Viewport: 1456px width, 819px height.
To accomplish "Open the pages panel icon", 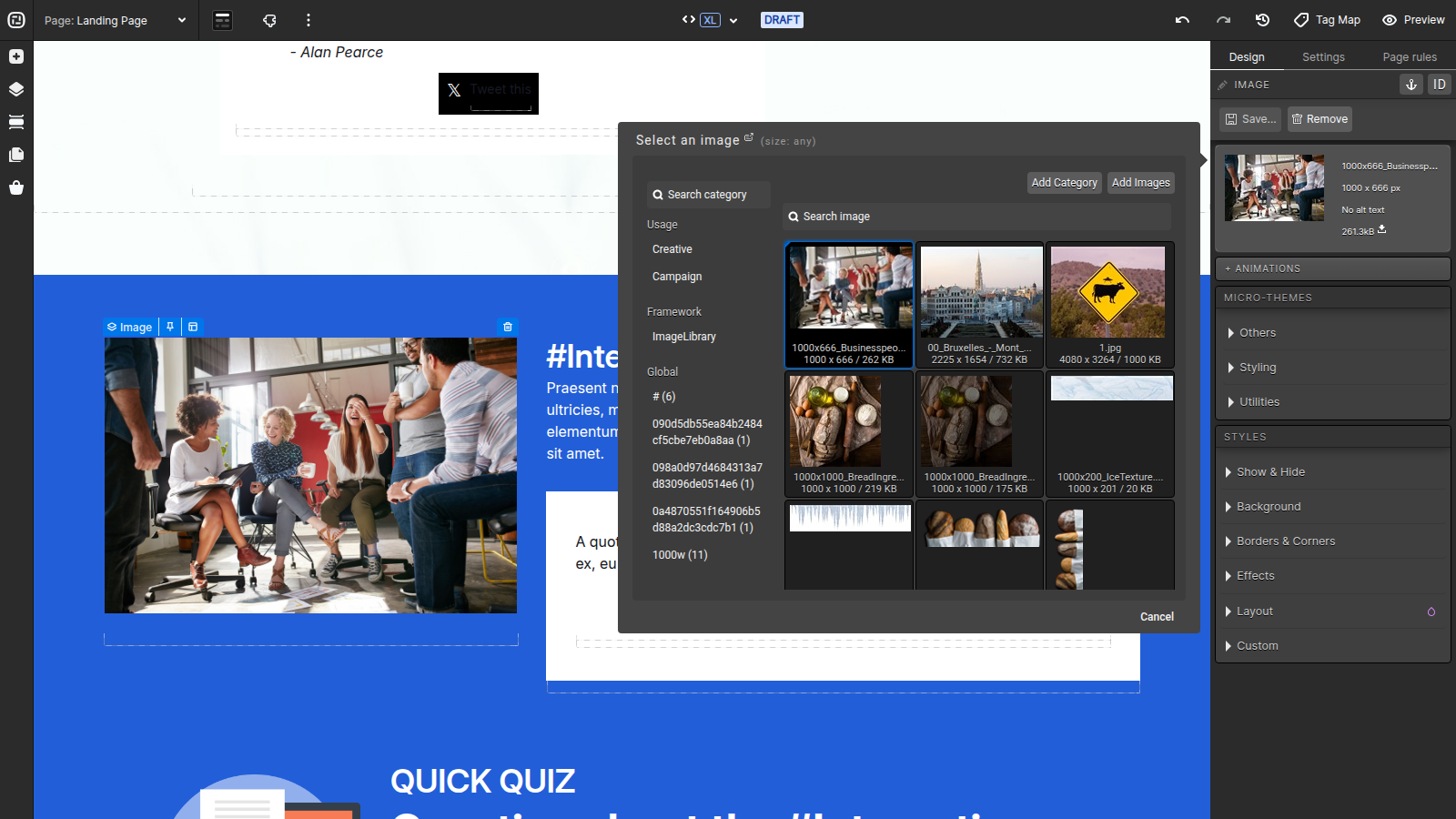I will point(16,155).
